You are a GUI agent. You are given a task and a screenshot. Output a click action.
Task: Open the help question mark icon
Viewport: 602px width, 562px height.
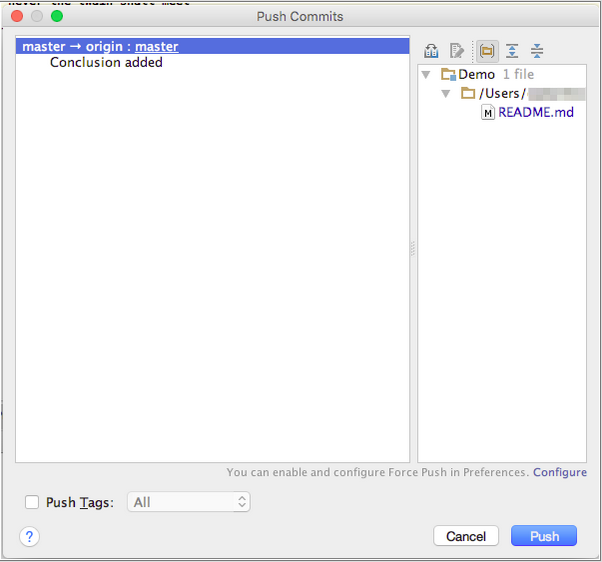pos(29,537)
